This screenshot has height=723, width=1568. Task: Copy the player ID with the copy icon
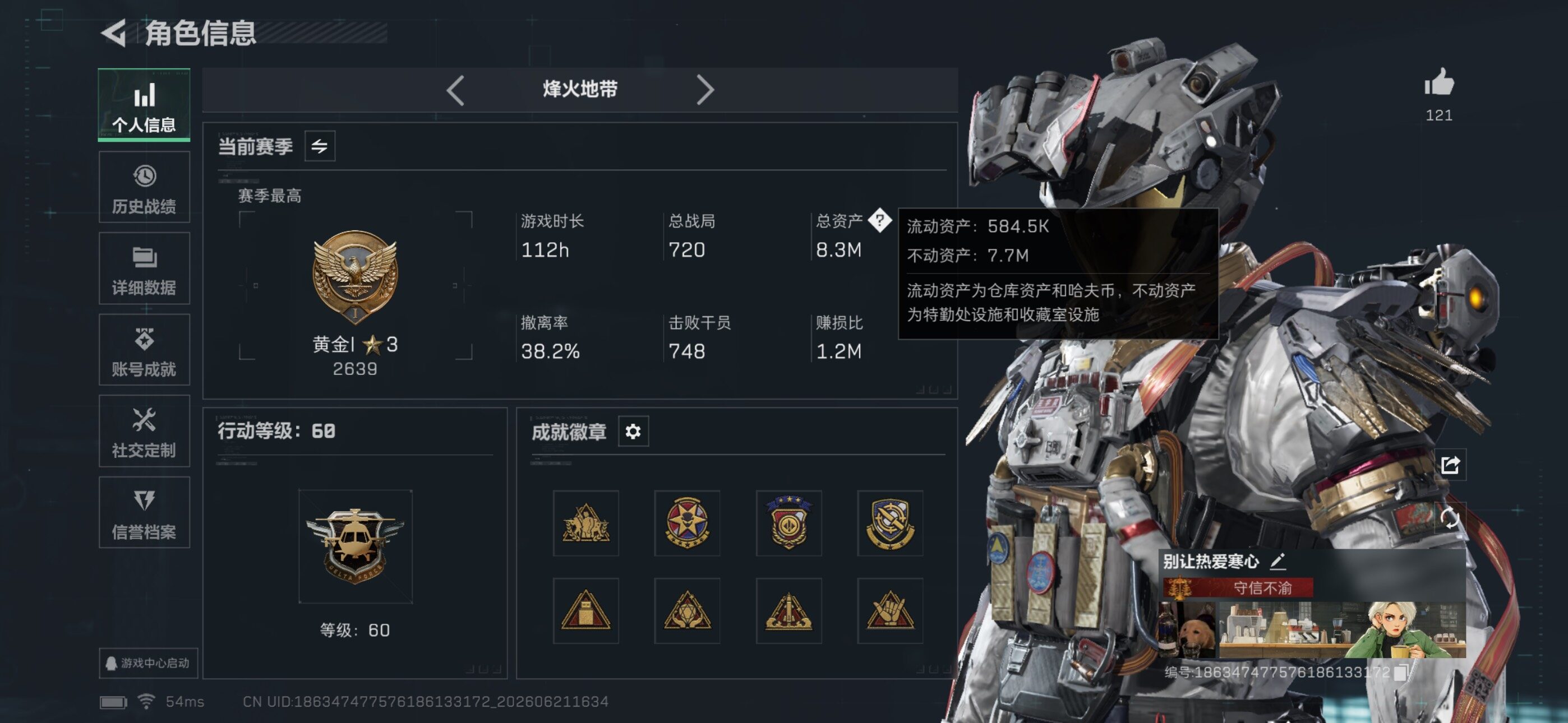point(1401,672)
